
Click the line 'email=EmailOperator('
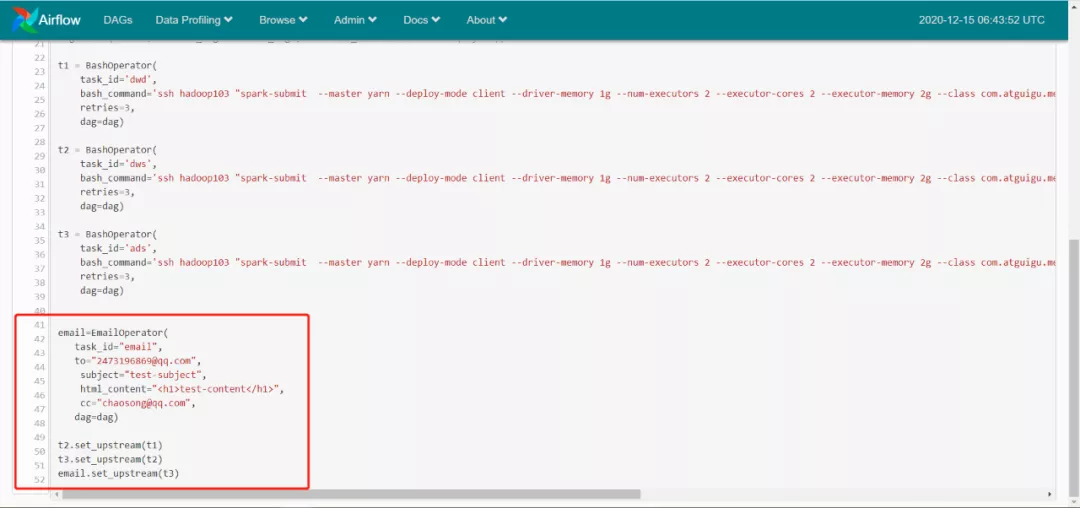113,332
